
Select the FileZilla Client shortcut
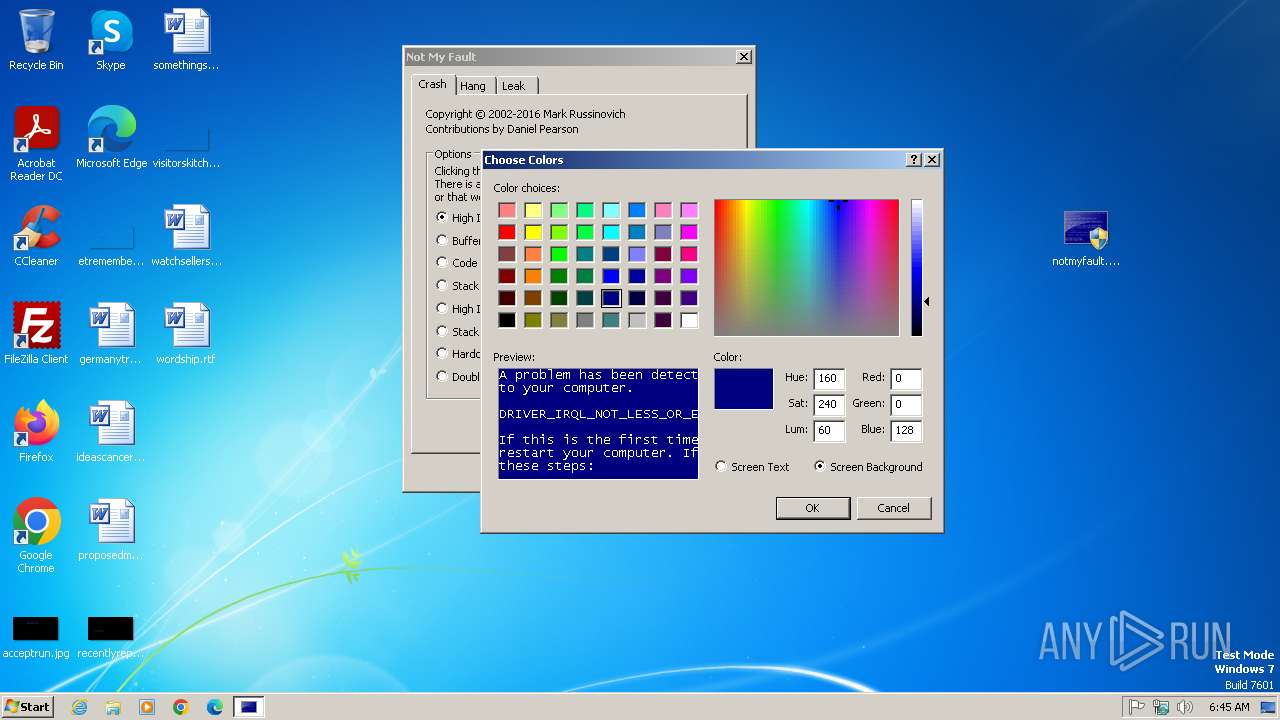pyautogui.click(x=36, y=333)
